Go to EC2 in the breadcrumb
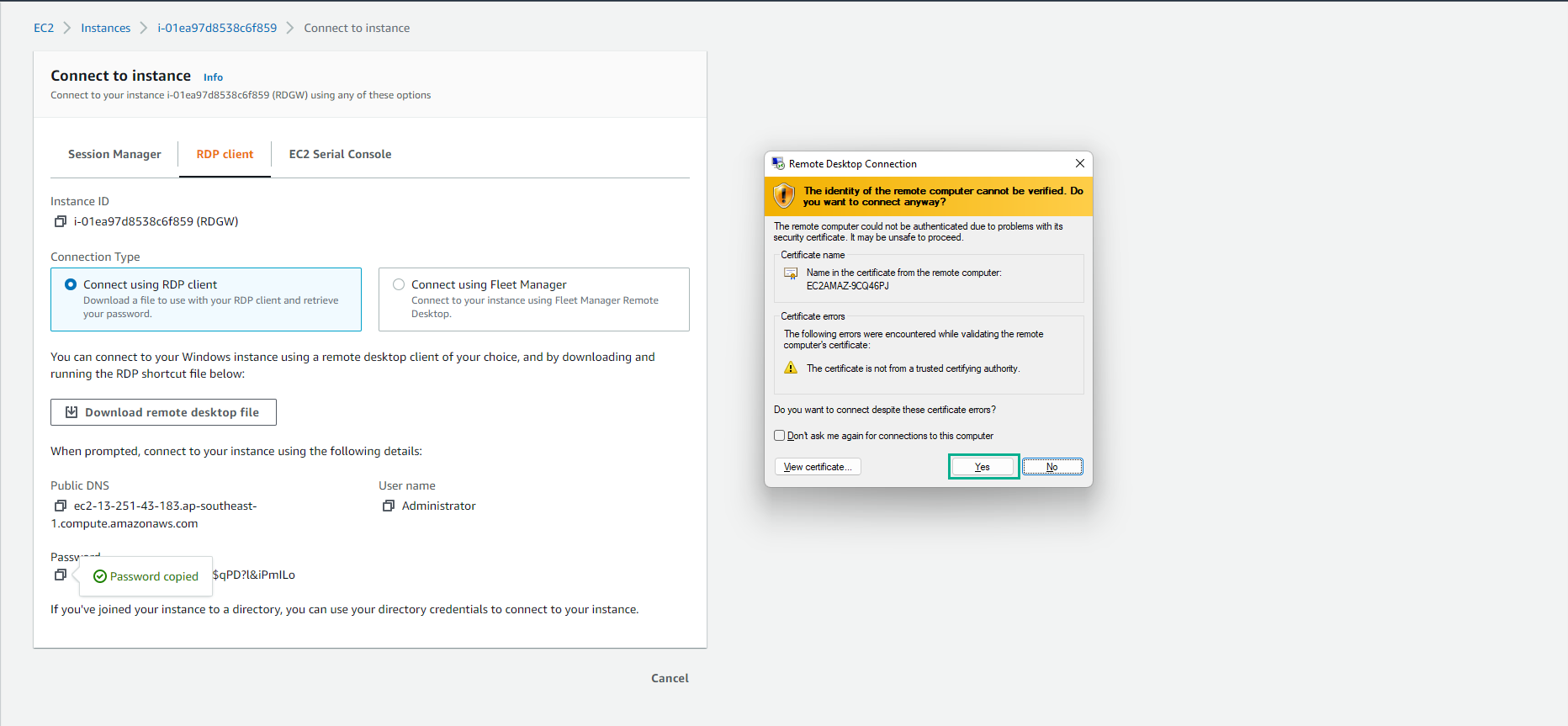 44,28
